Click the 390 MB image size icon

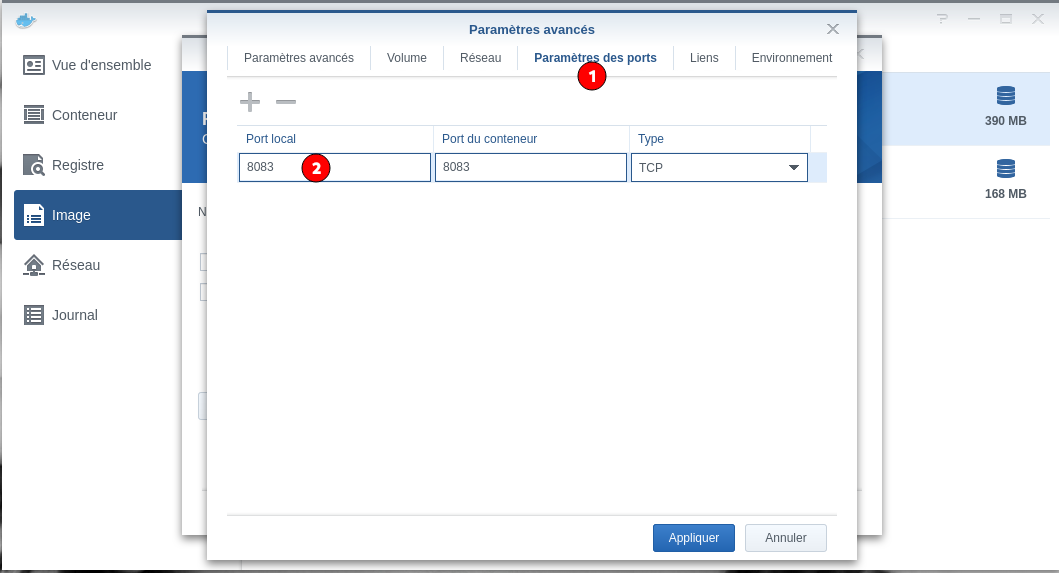1005,96
